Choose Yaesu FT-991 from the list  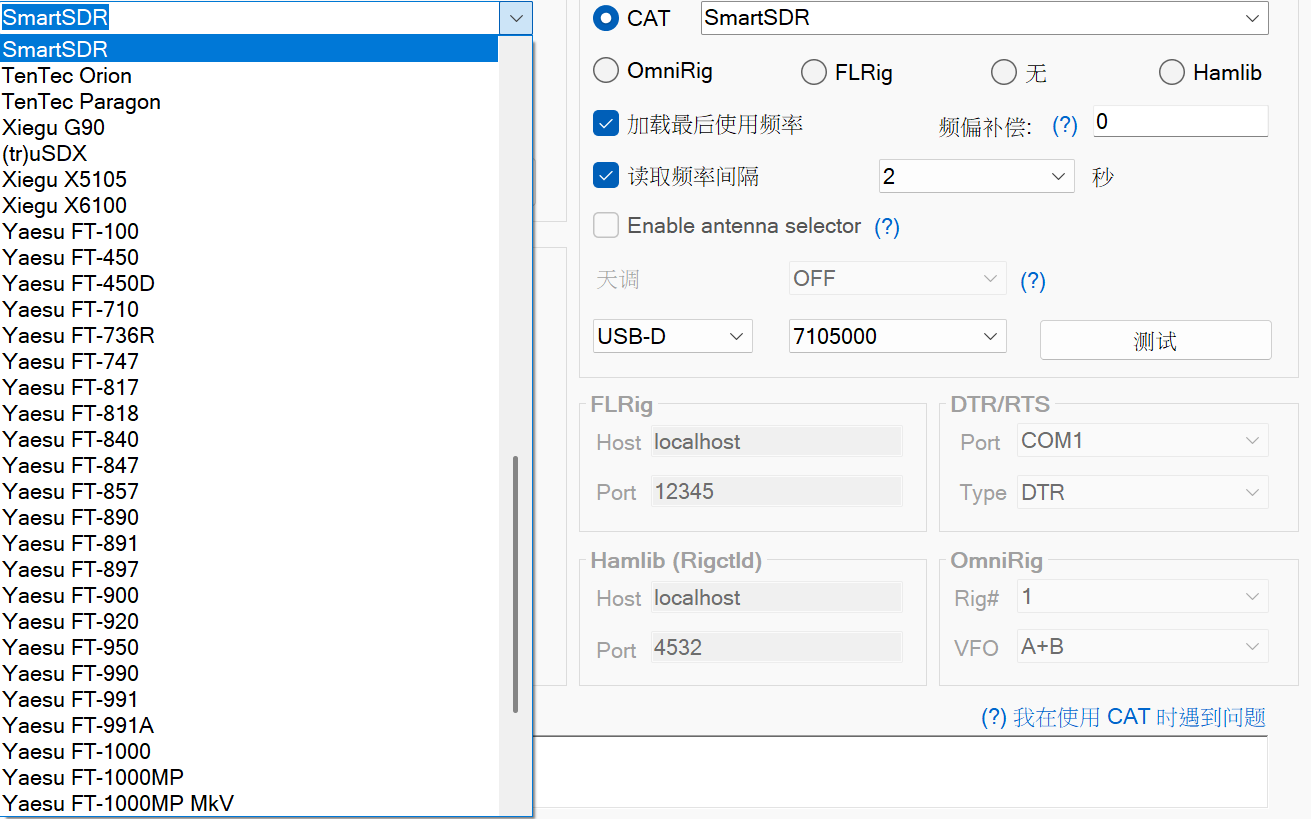tap(249, 699)
